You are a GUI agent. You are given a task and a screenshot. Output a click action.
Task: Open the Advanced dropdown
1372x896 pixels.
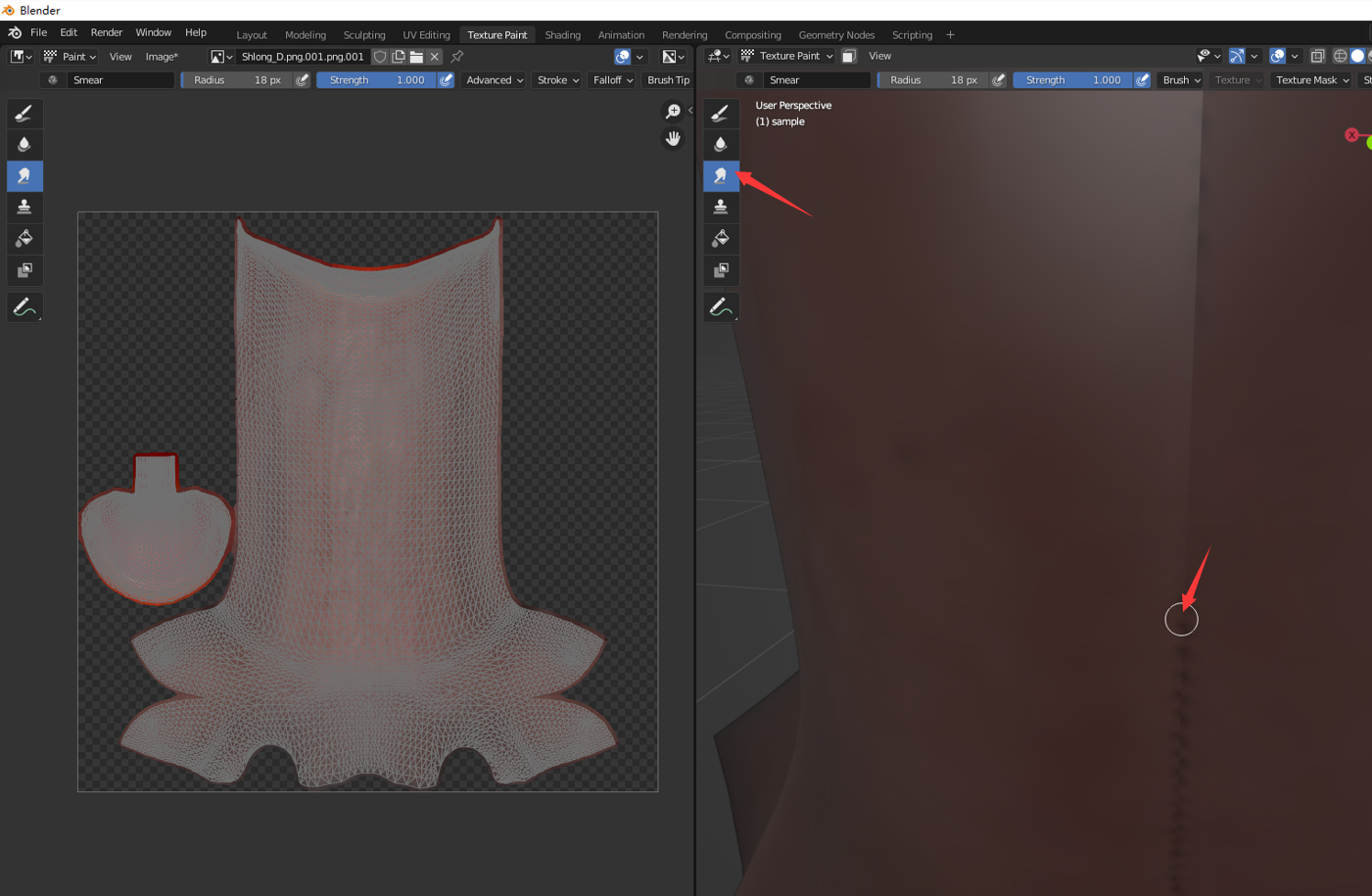coord(495,80)
